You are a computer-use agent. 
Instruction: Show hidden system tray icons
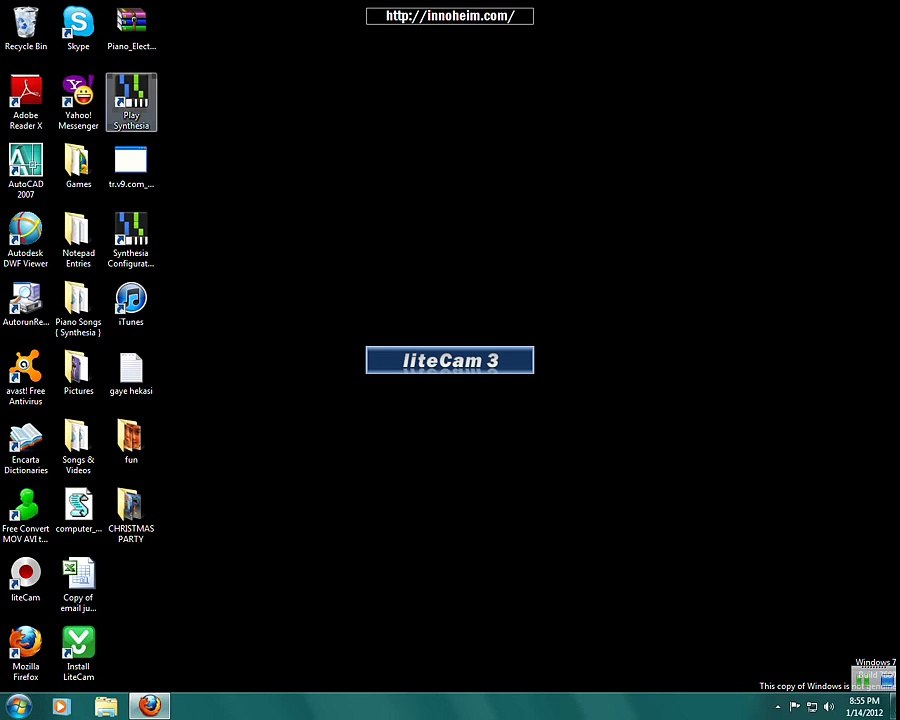coord(778,707)
